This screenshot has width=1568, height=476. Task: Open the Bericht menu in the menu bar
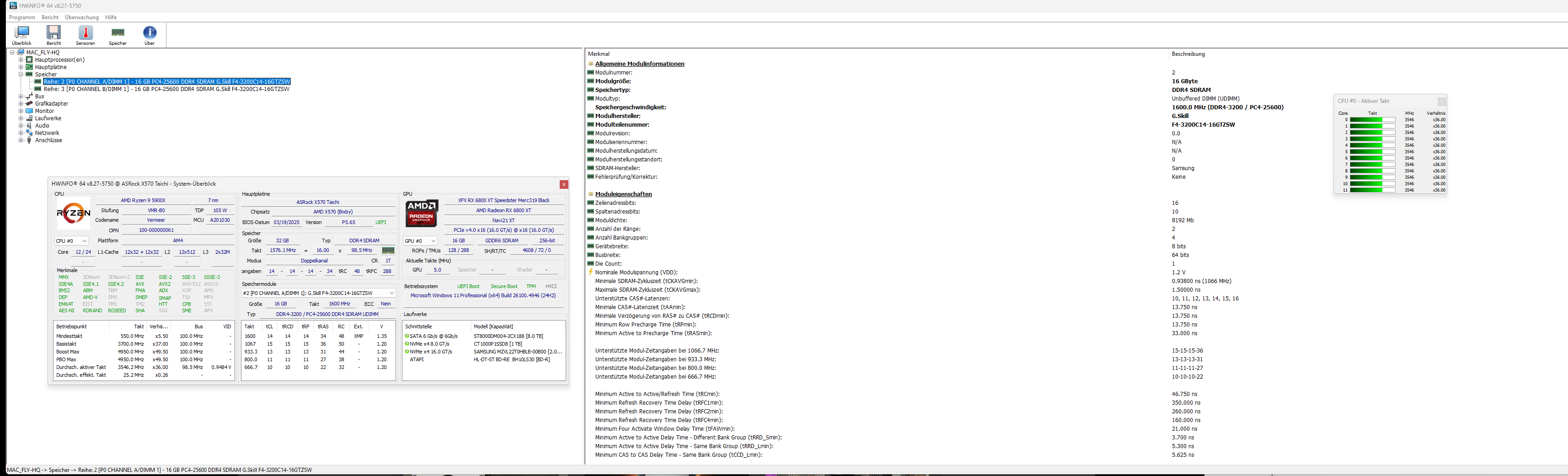pos(50,18)
